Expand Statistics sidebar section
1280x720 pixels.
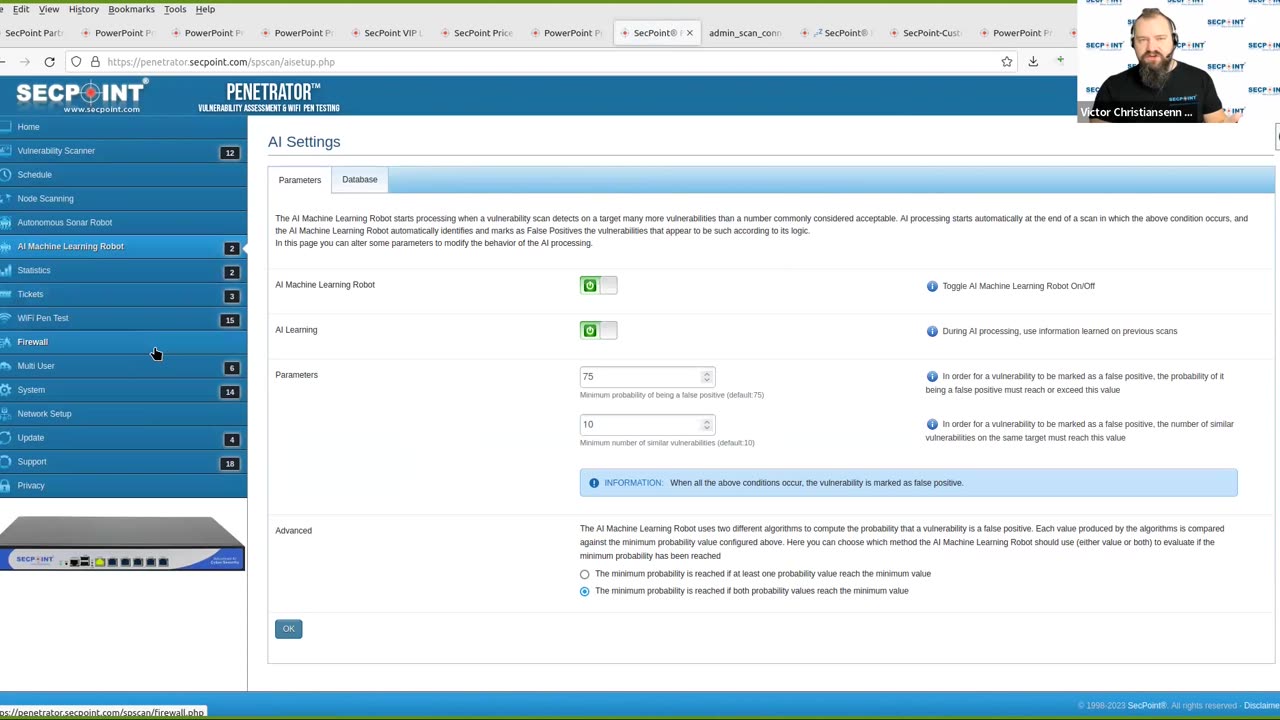pyautogui.click(x=123, y=271)
